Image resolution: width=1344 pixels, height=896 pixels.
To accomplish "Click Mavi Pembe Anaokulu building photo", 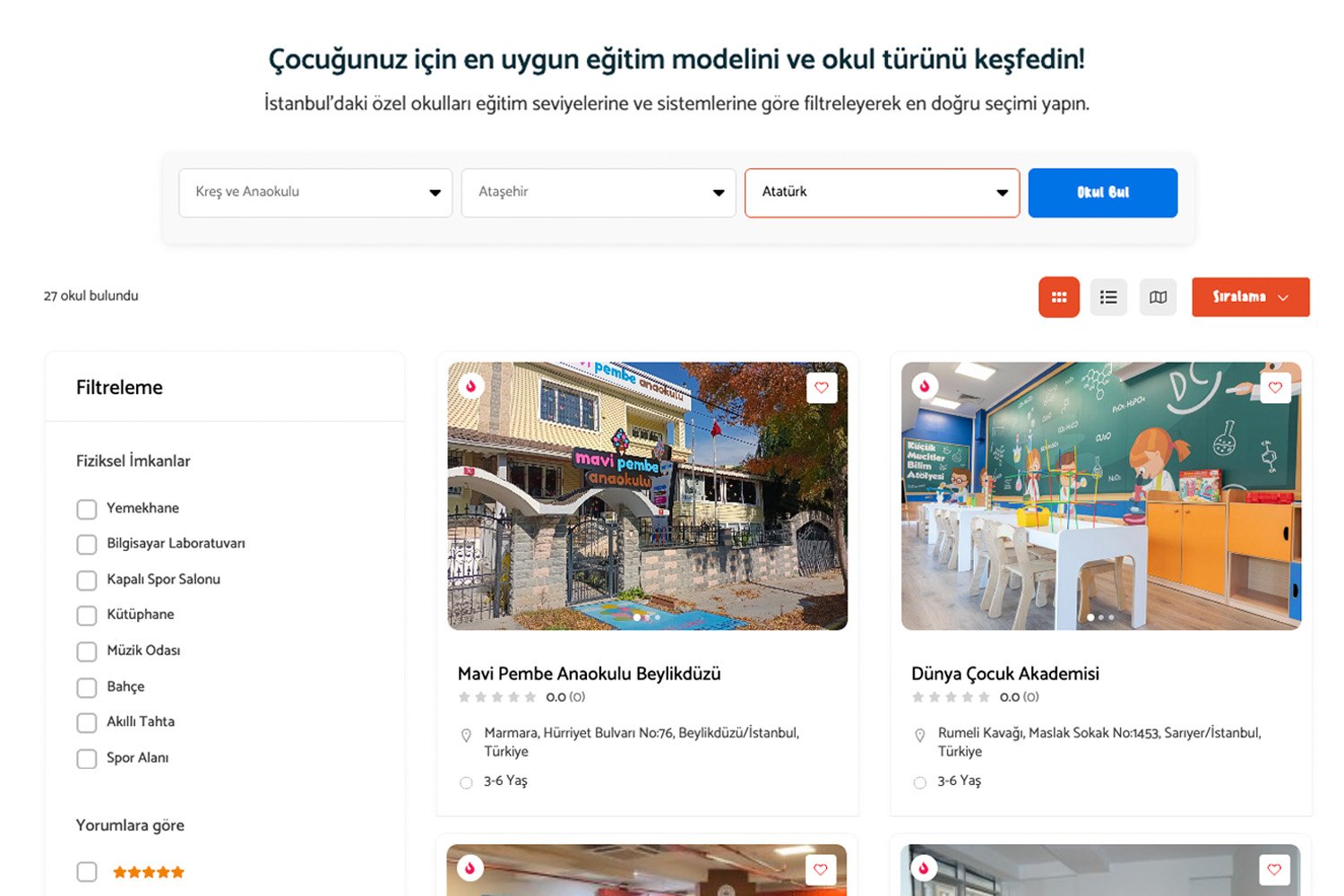I will [x=648, y=495].
